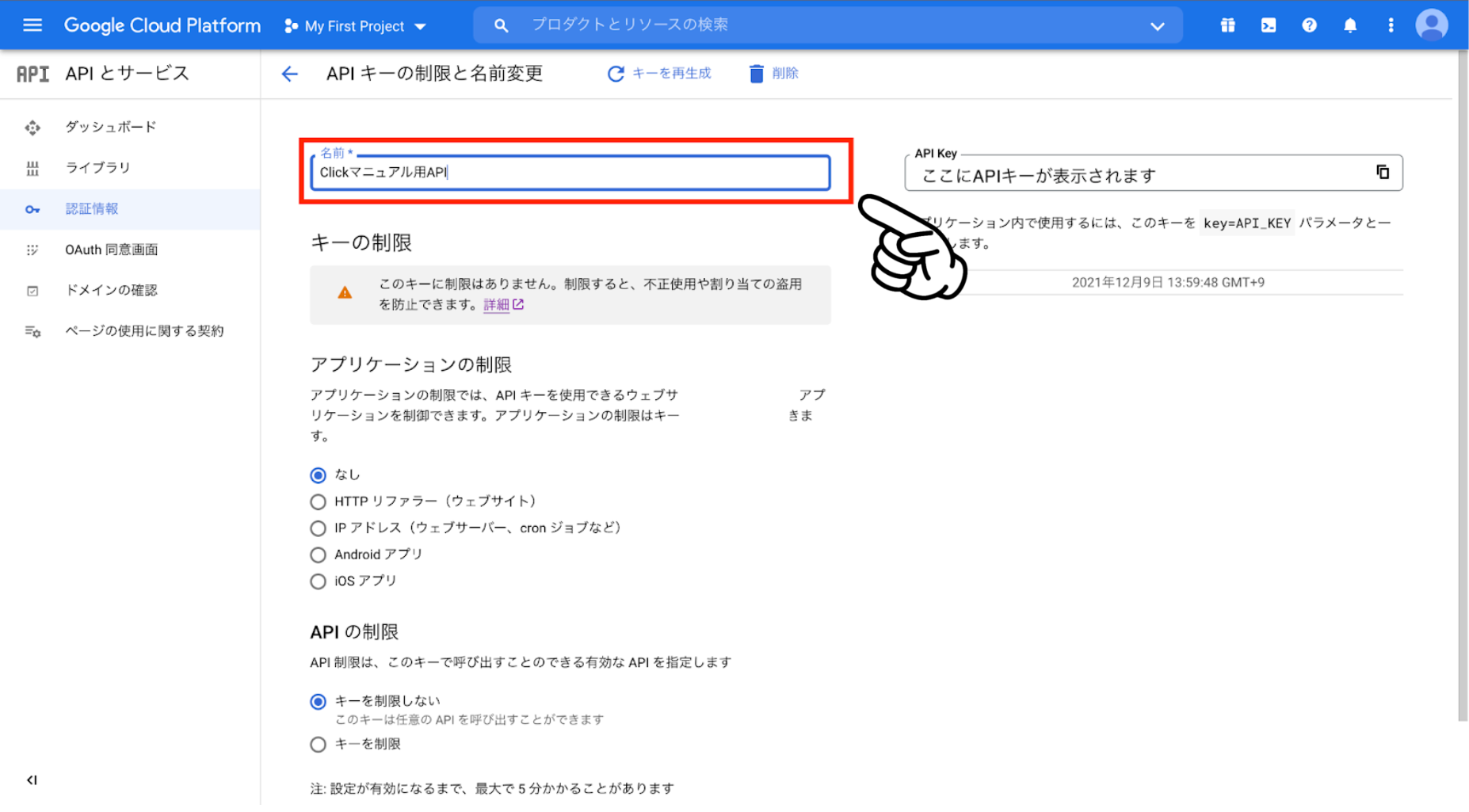Viewport: 1469px width, 812px height.
Task: Expand the search bar dropdown chevron
Action: [x=1157, y=26]
